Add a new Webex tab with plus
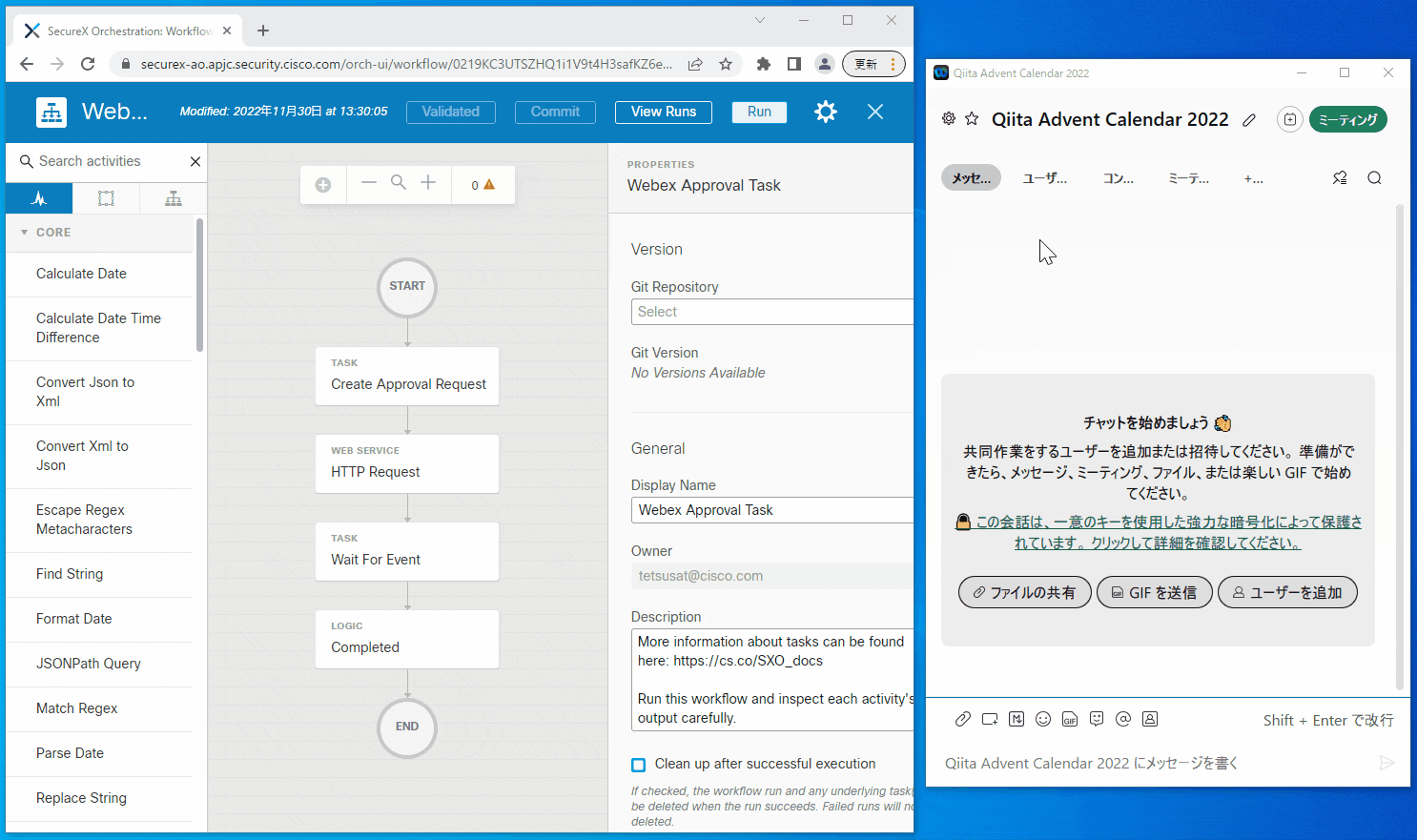 (1253, 178)
